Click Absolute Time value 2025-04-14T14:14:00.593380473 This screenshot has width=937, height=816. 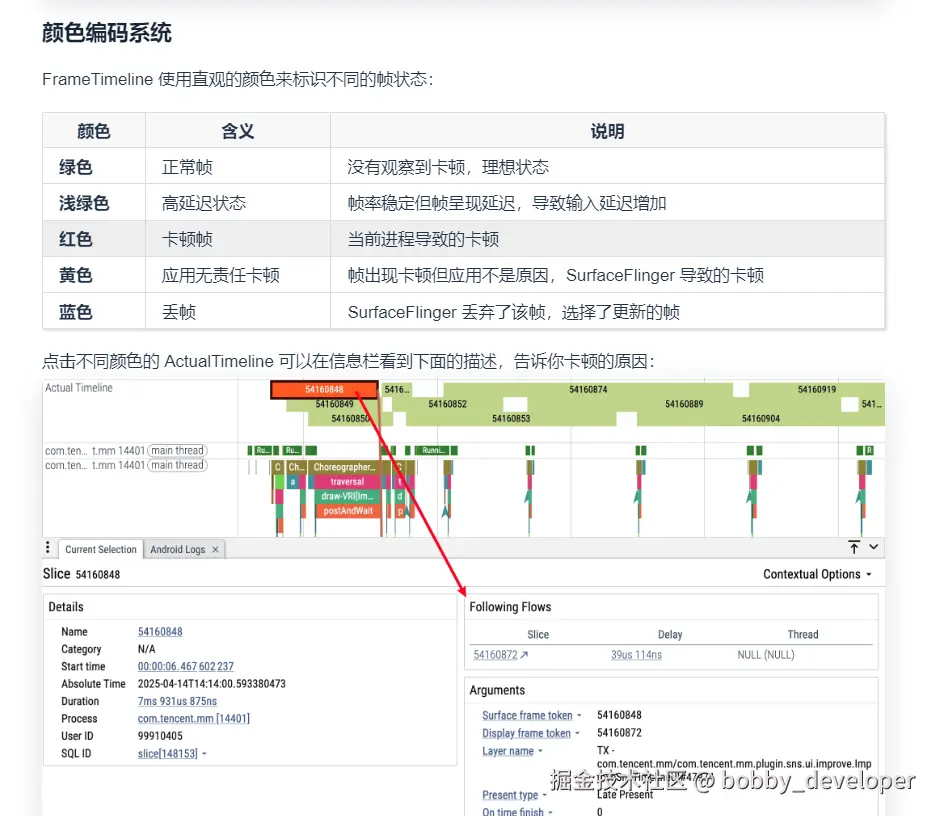(212, 683)
